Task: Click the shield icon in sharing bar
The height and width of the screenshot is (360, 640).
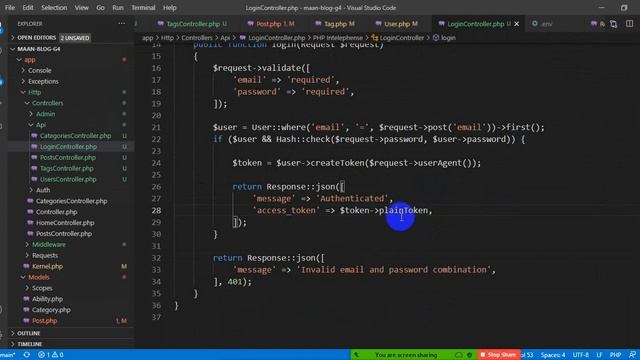Action: coord(469,355)
